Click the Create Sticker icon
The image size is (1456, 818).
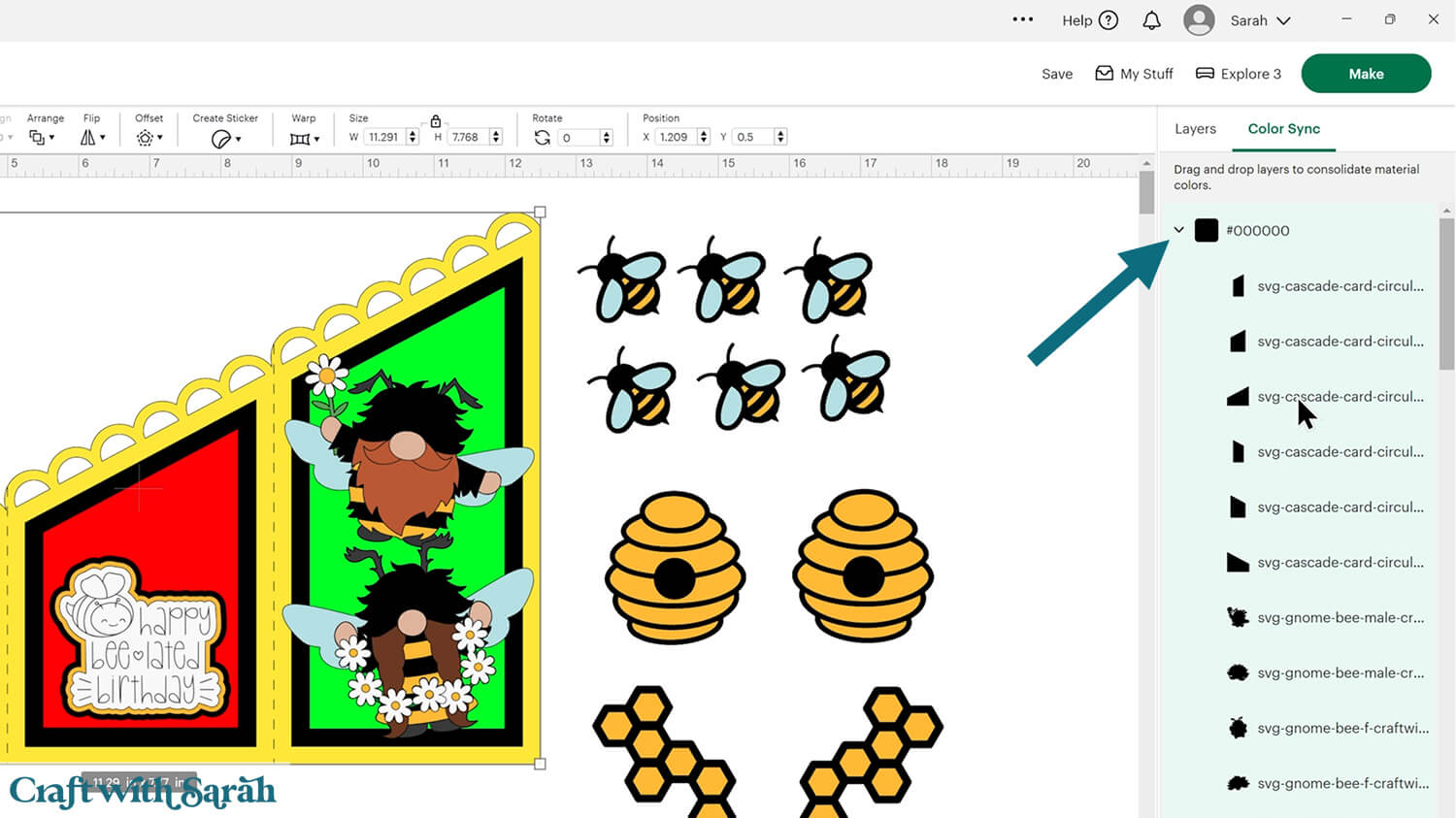(x=220, y=139)
